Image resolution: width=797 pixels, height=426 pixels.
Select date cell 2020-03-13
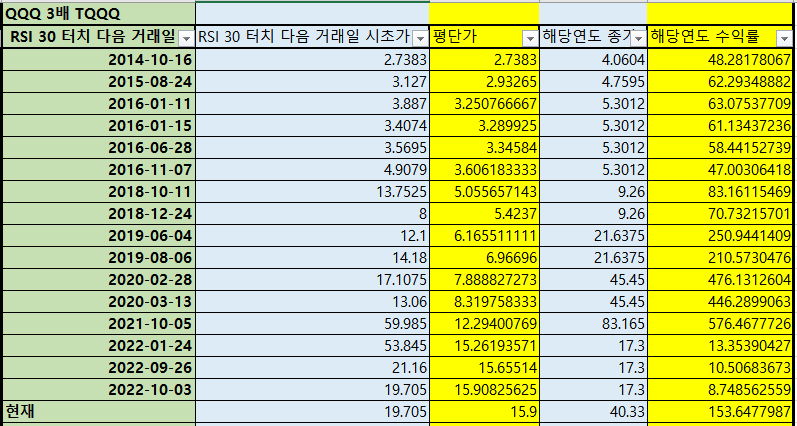pyautogui.click(x=99, y=301)
